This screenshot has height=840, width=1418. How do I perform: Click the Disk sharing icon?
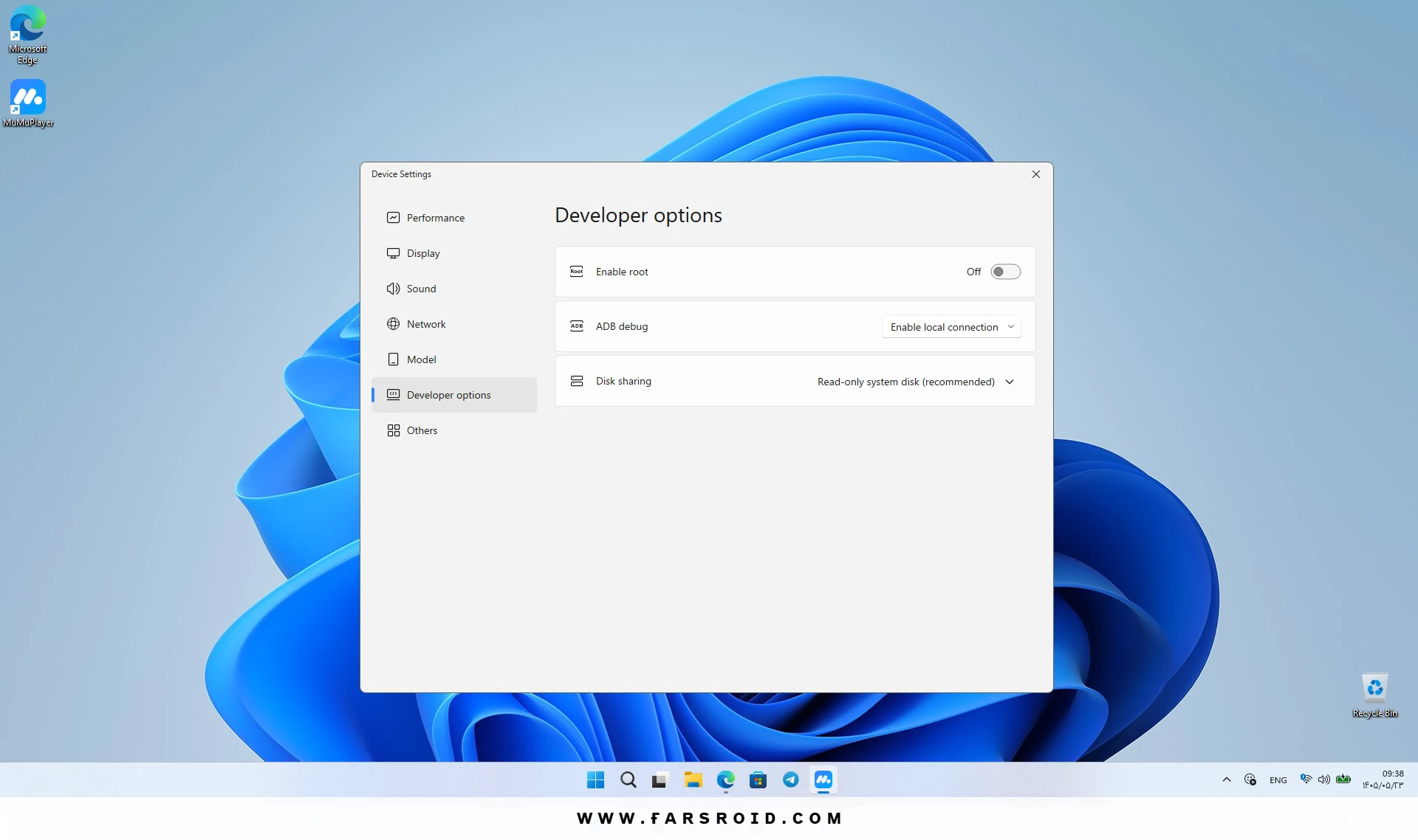point(577,381)
